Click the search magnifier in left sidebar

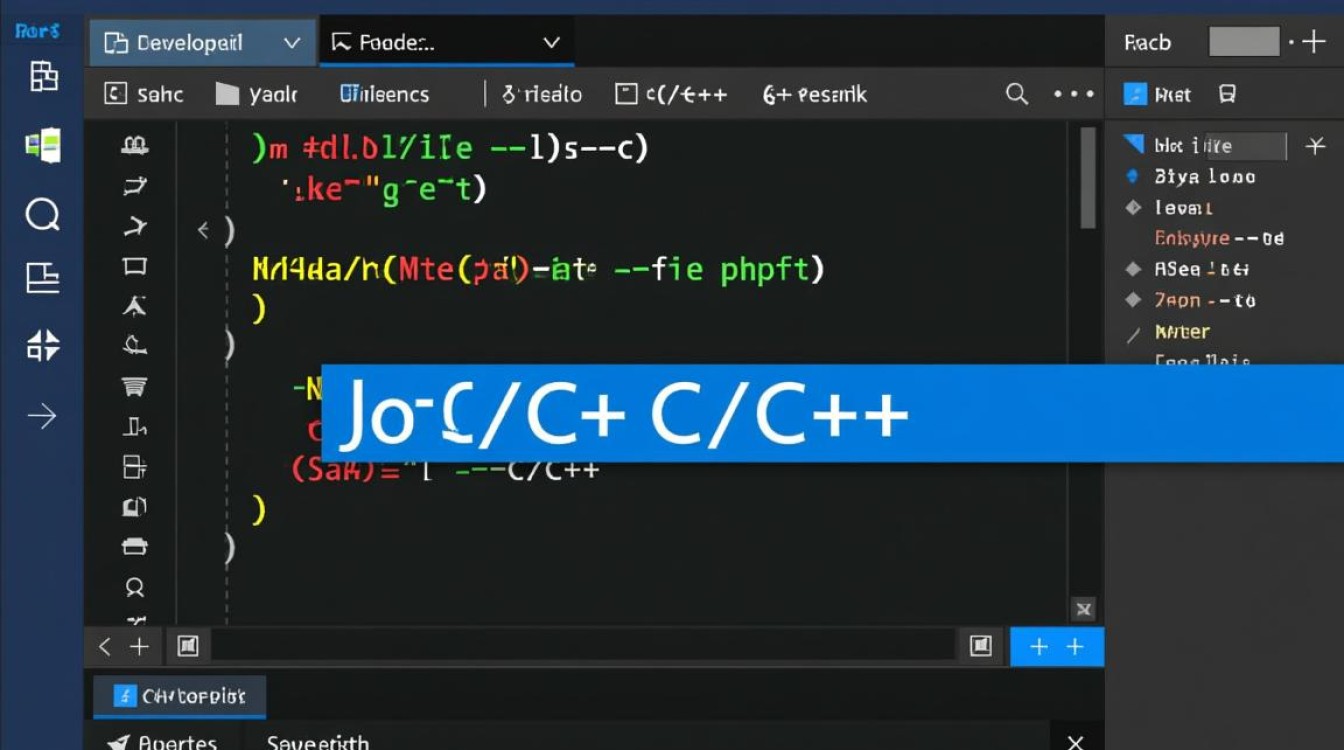42,214
